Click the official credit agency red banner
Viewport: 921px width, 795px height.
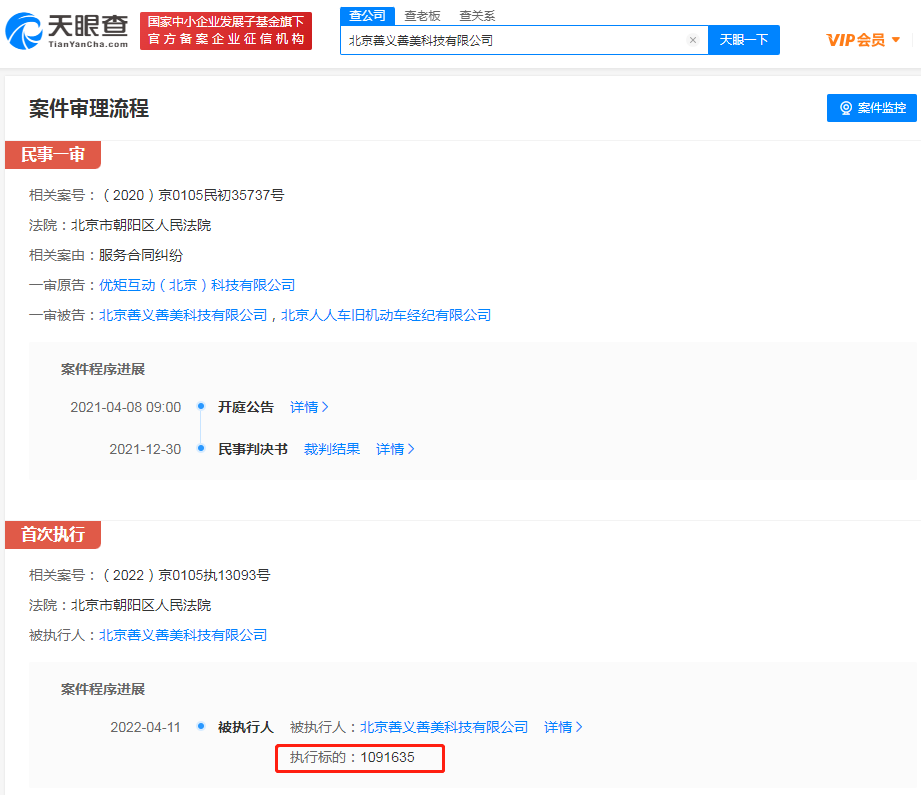click(226, 31)
